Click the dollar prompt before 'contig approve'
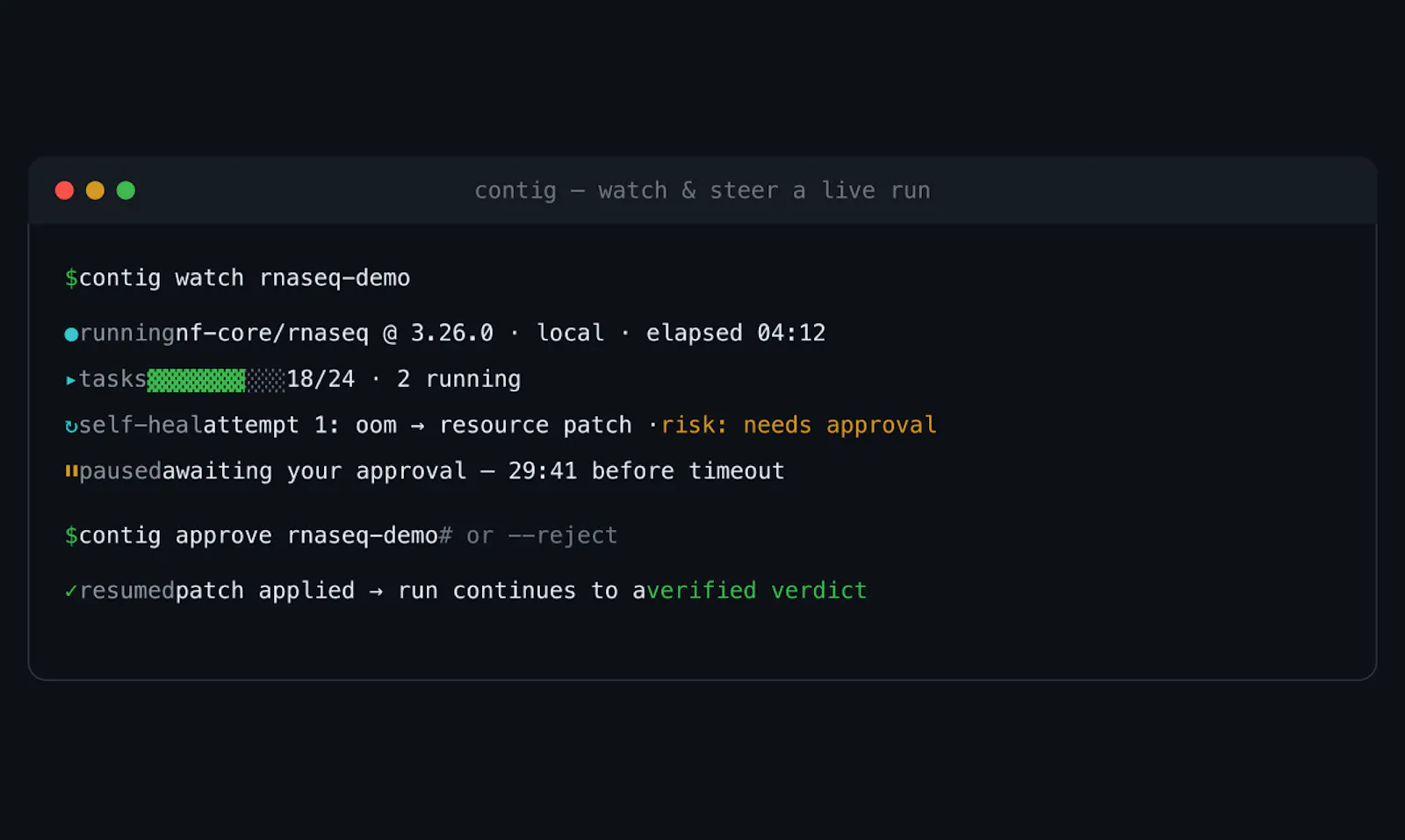Screen dimensions: 1405x840 coord(71,535)
